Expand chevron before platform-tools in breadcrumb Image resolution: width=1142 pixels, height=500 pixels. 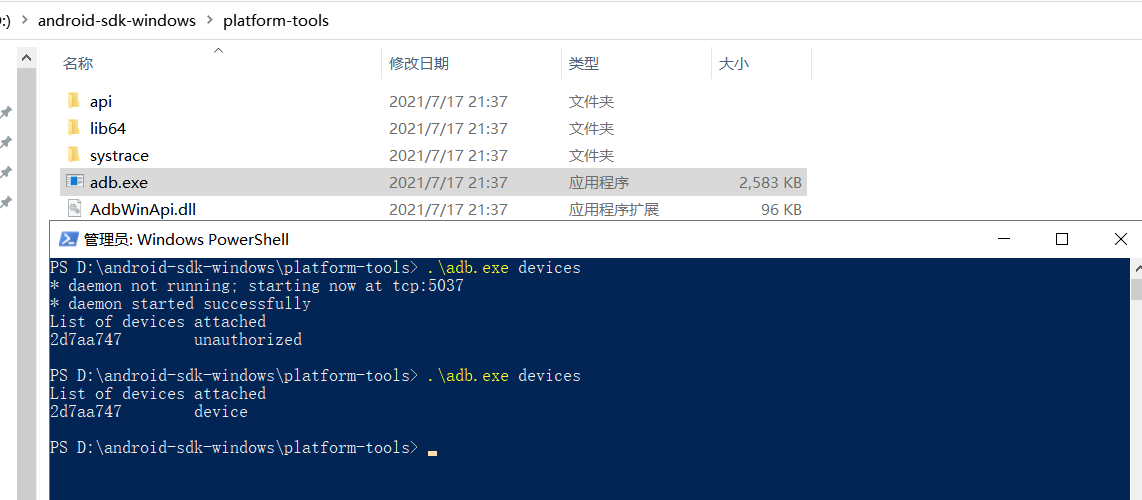point(210,20)
